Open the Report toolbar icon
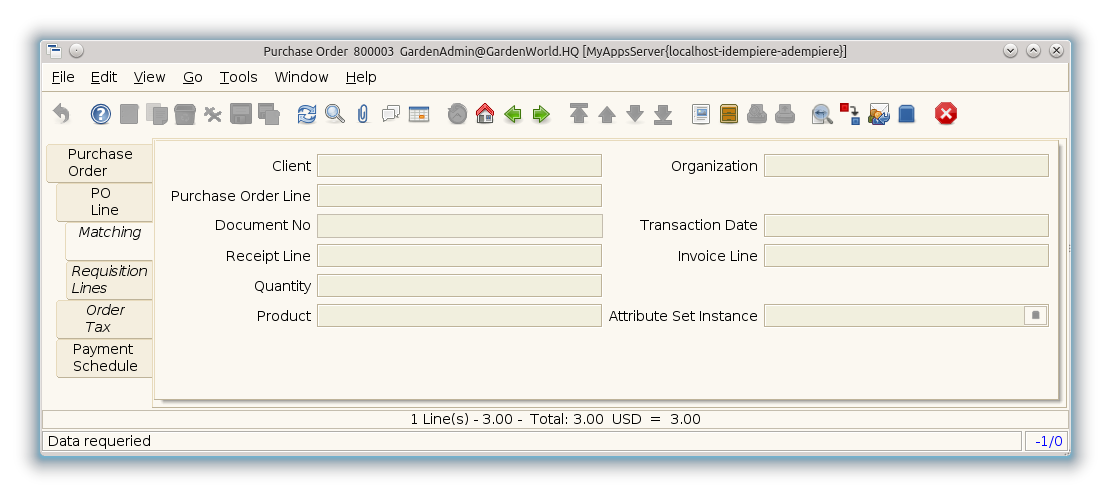The width and height of the screenshot is (1111, 496). [701, 114]
